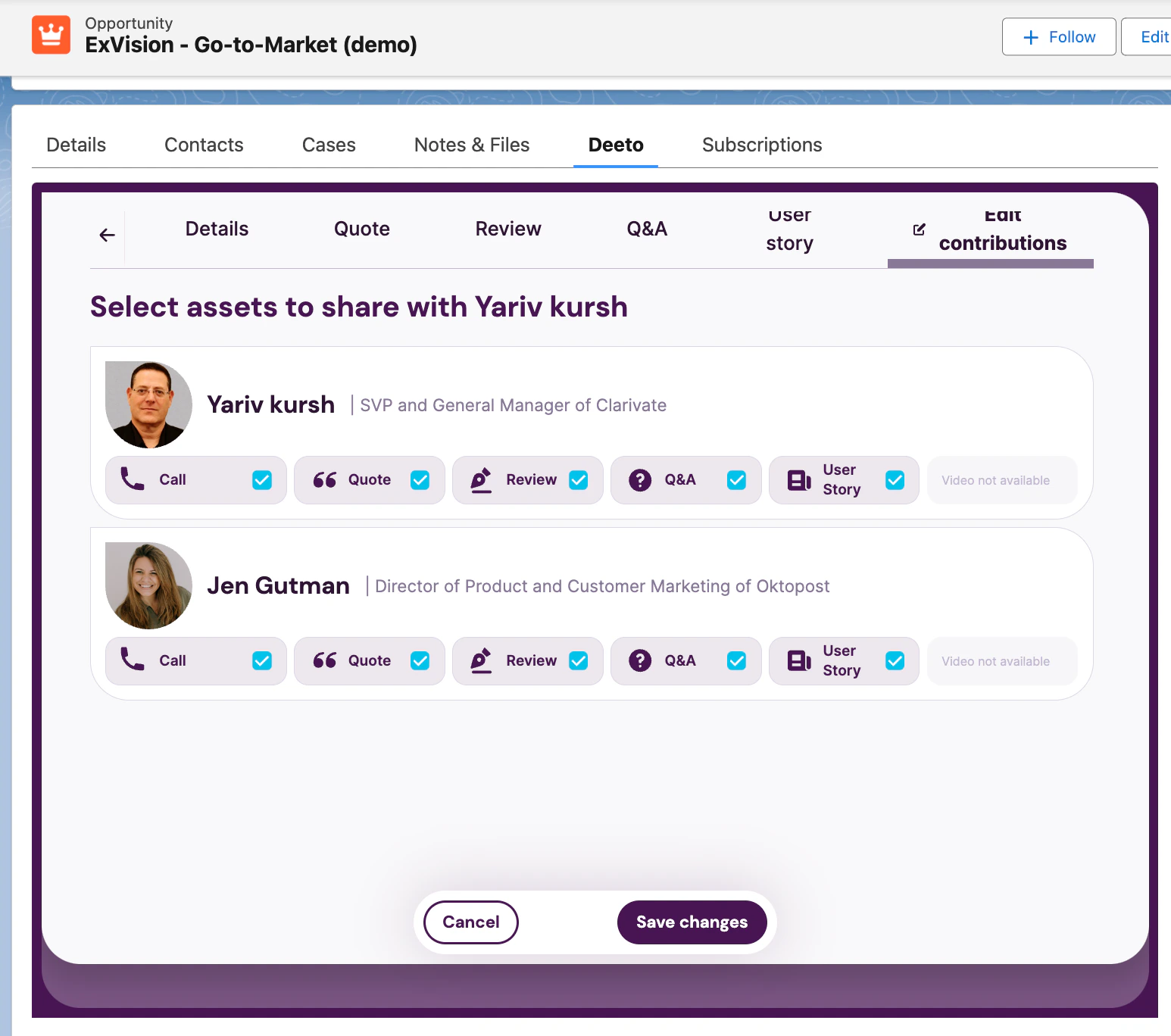
Task: Click the 'ExVision - Go-to-Market (demo)' title
Action: coord(251,45)
